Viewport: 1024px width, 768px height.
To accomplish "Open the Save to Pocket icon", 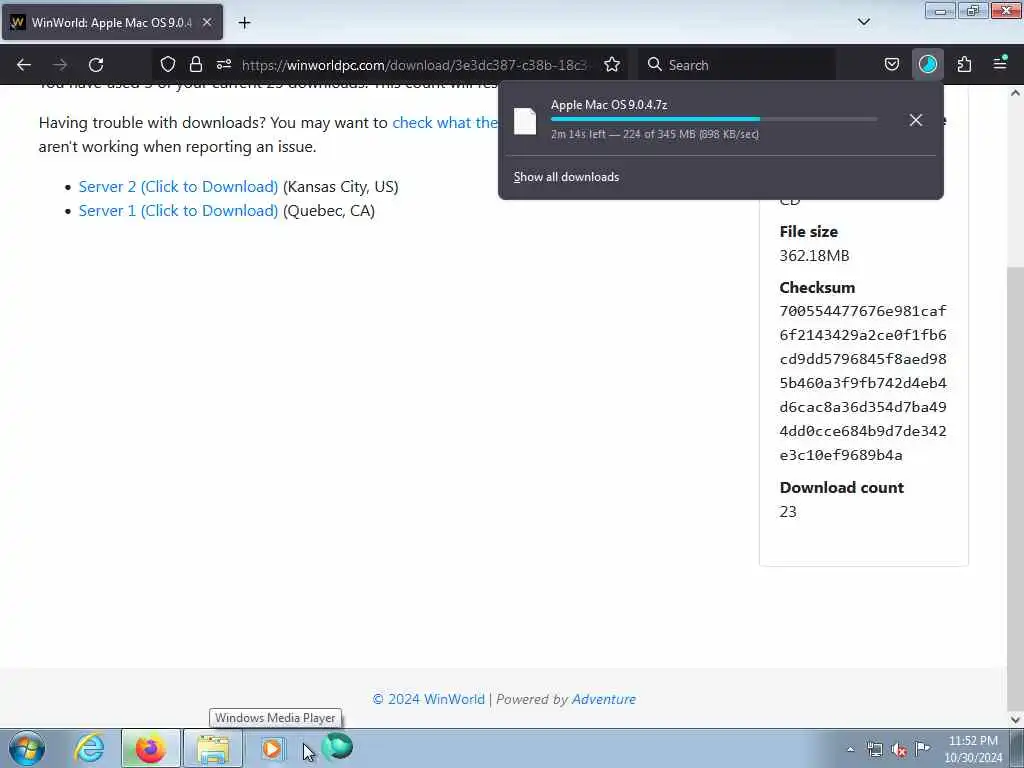I will [891, 65].
